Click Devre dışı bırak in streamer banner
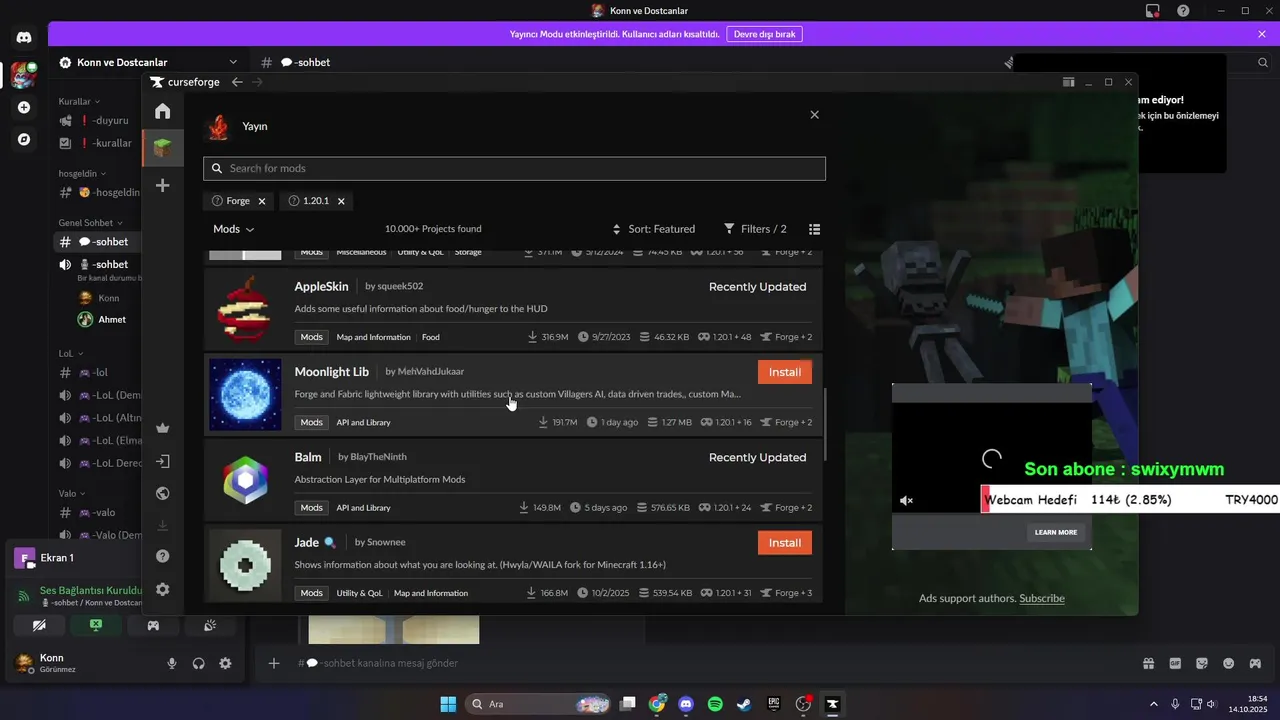The image size is (1280, 720). click(764, 34)
